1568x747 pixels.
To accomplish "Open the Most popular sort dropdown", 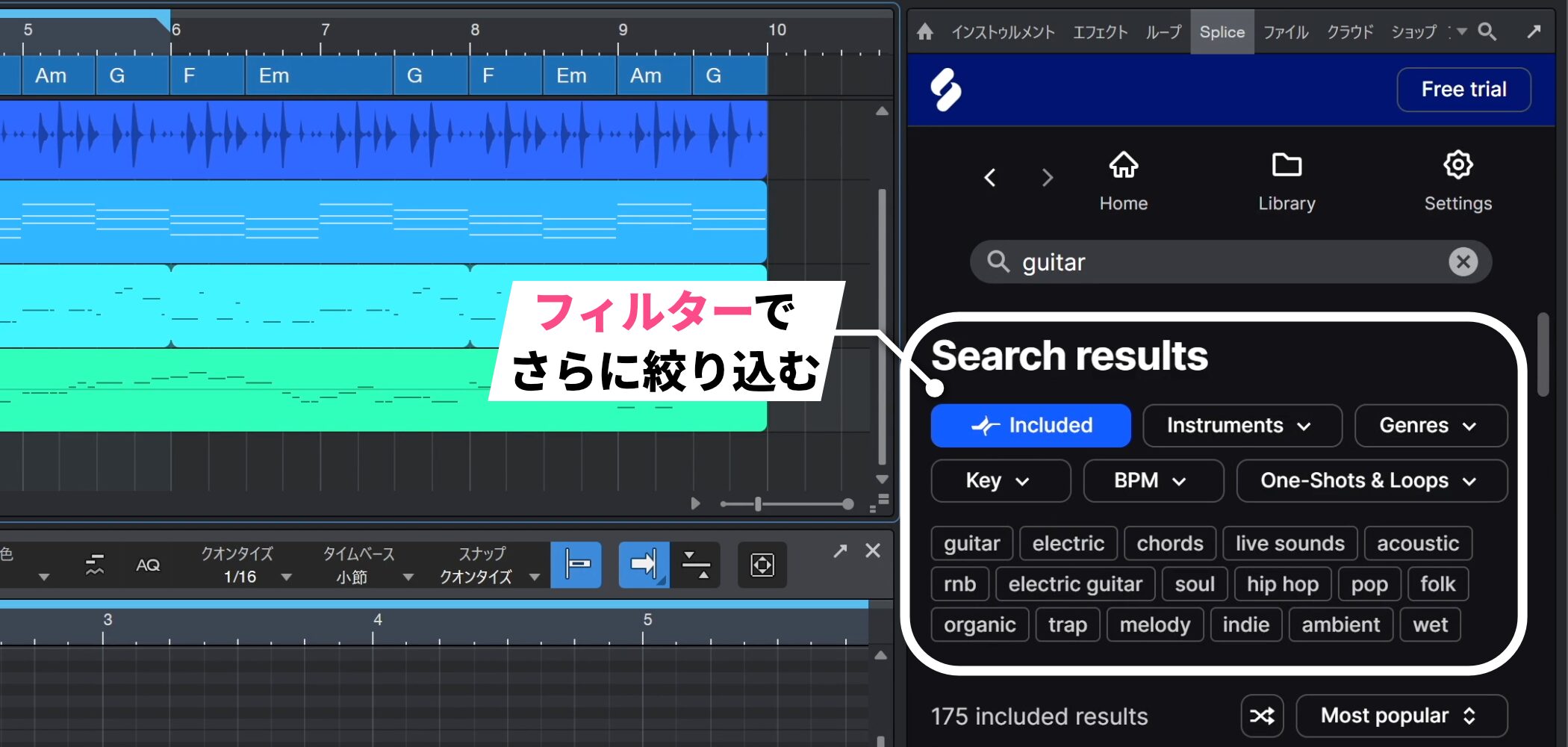I will tap(1401, 716).
